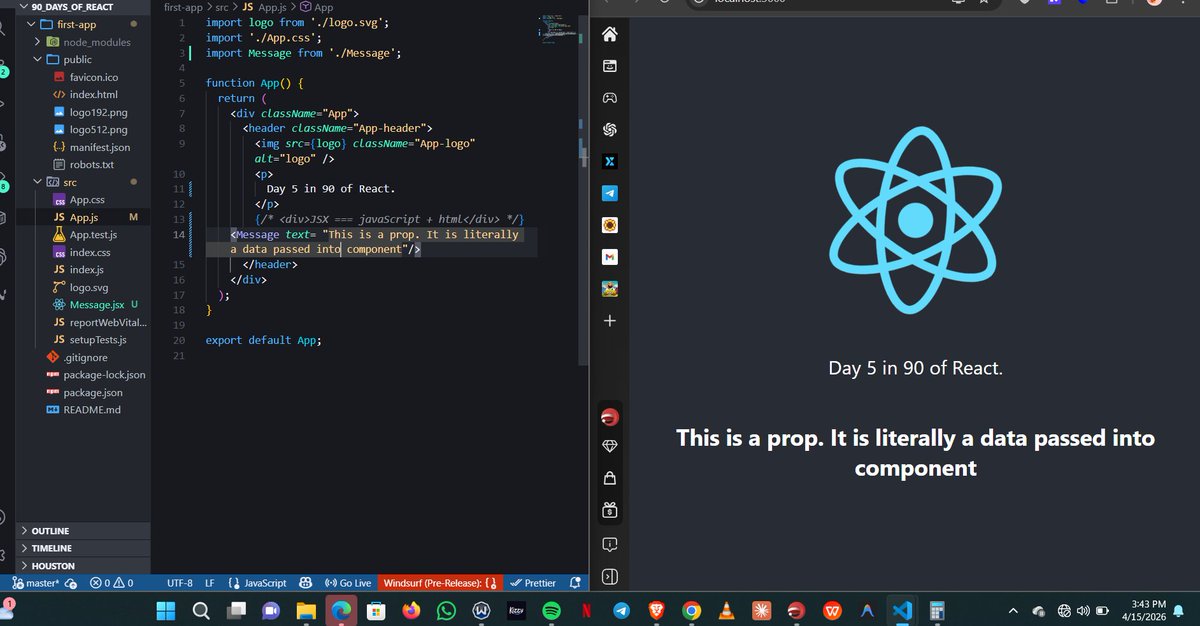The image size is (1200, 626).
Task: Open the gamepad icon in browser sidebar
Action: (x=610, y=98)
